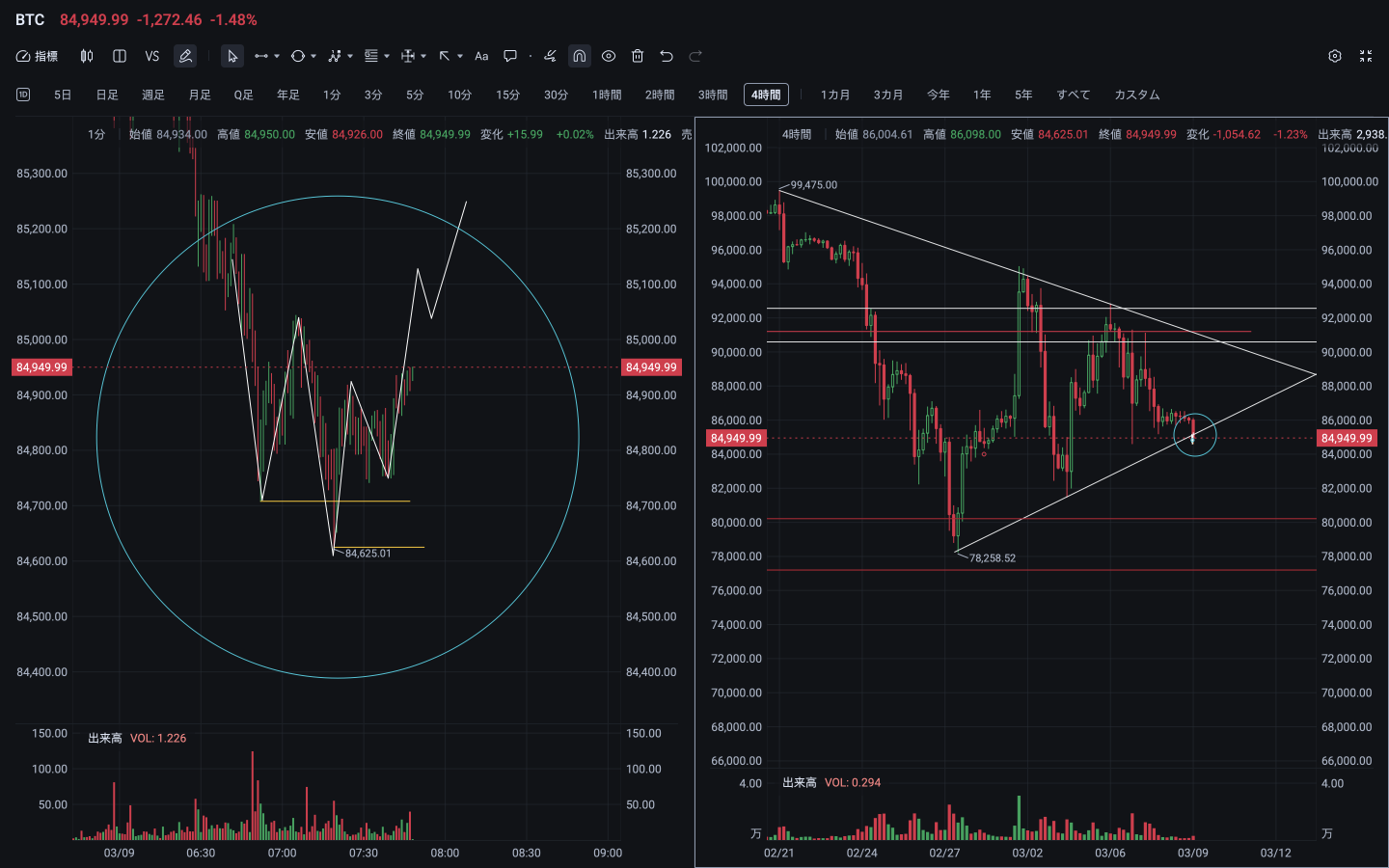Expand the line tool dropdown arrow
1389x868 pixels.
pyautogui.click(x=277, y=56)
